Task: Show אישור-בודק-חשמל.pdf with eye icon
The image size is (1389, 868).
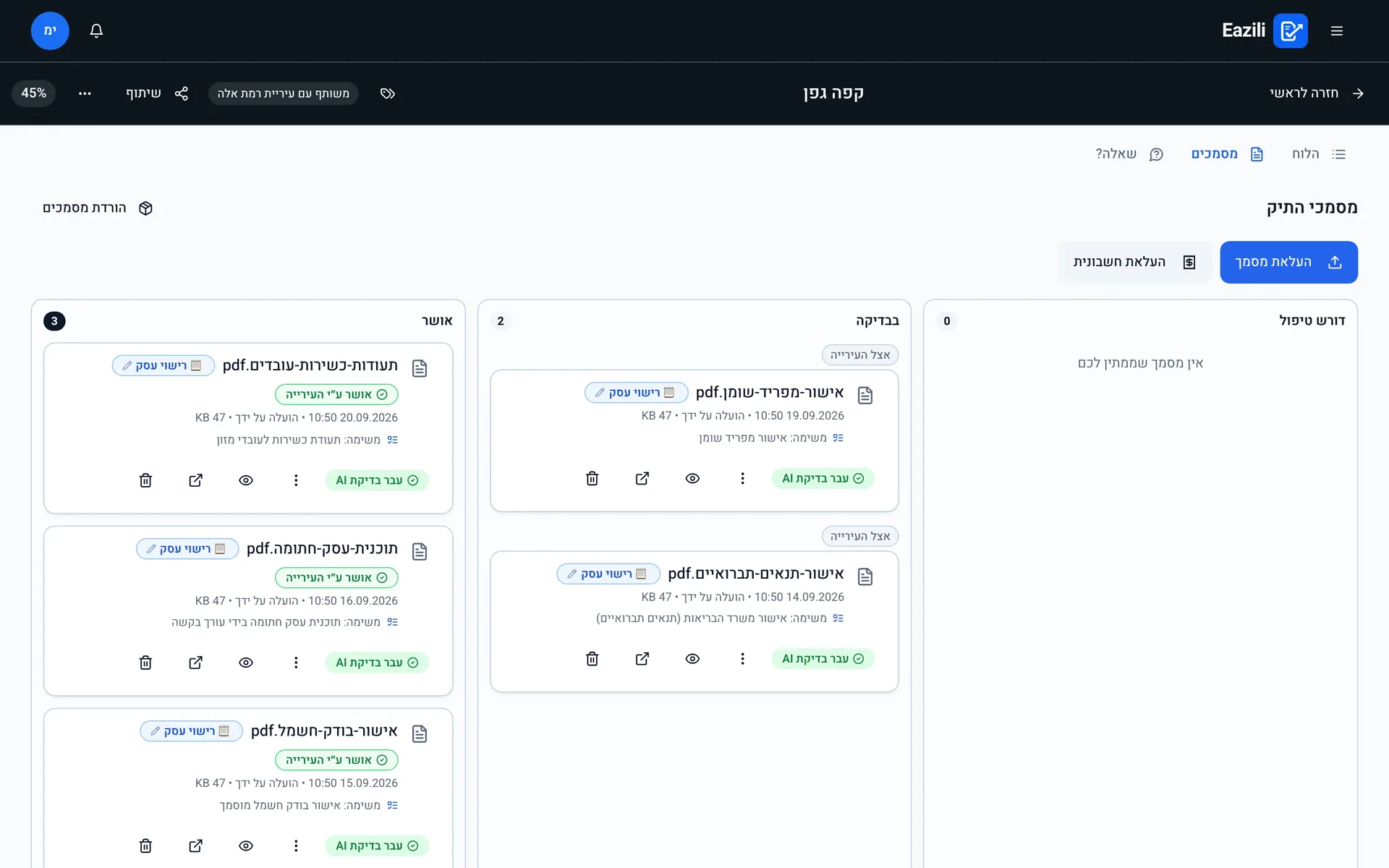Action: [x=246, y=846]
